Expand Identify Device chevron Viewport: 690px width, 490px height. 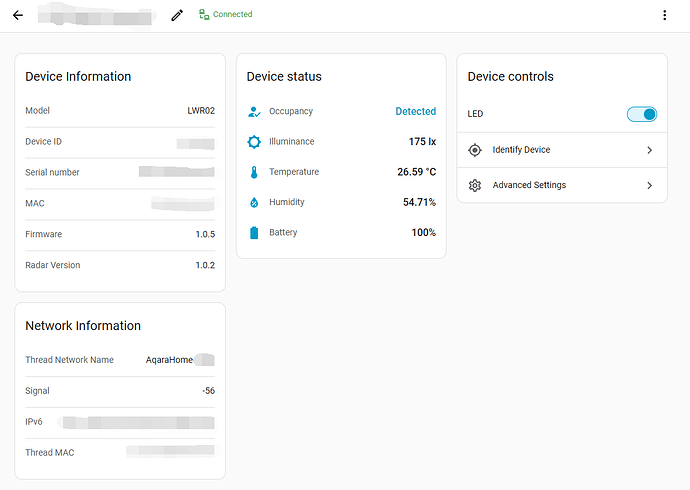tap(650, 150)
